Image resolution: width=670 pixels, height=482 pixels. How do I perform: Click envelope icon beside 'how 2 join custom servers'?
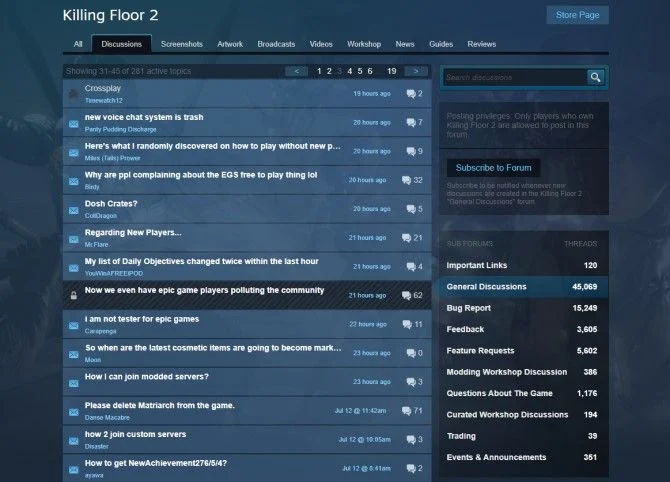click(x=73, y=441)
